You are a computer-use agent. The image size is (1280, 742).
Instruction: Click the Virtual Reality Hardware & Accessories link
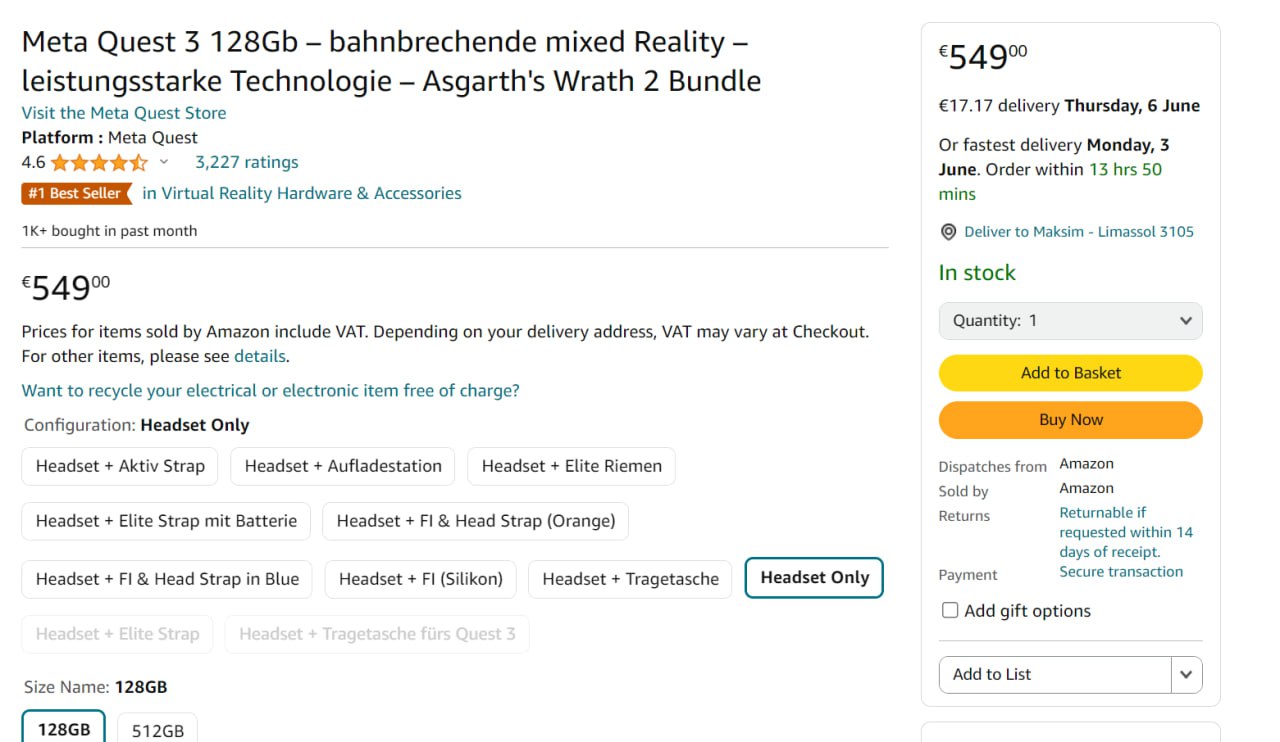[301, 193]
